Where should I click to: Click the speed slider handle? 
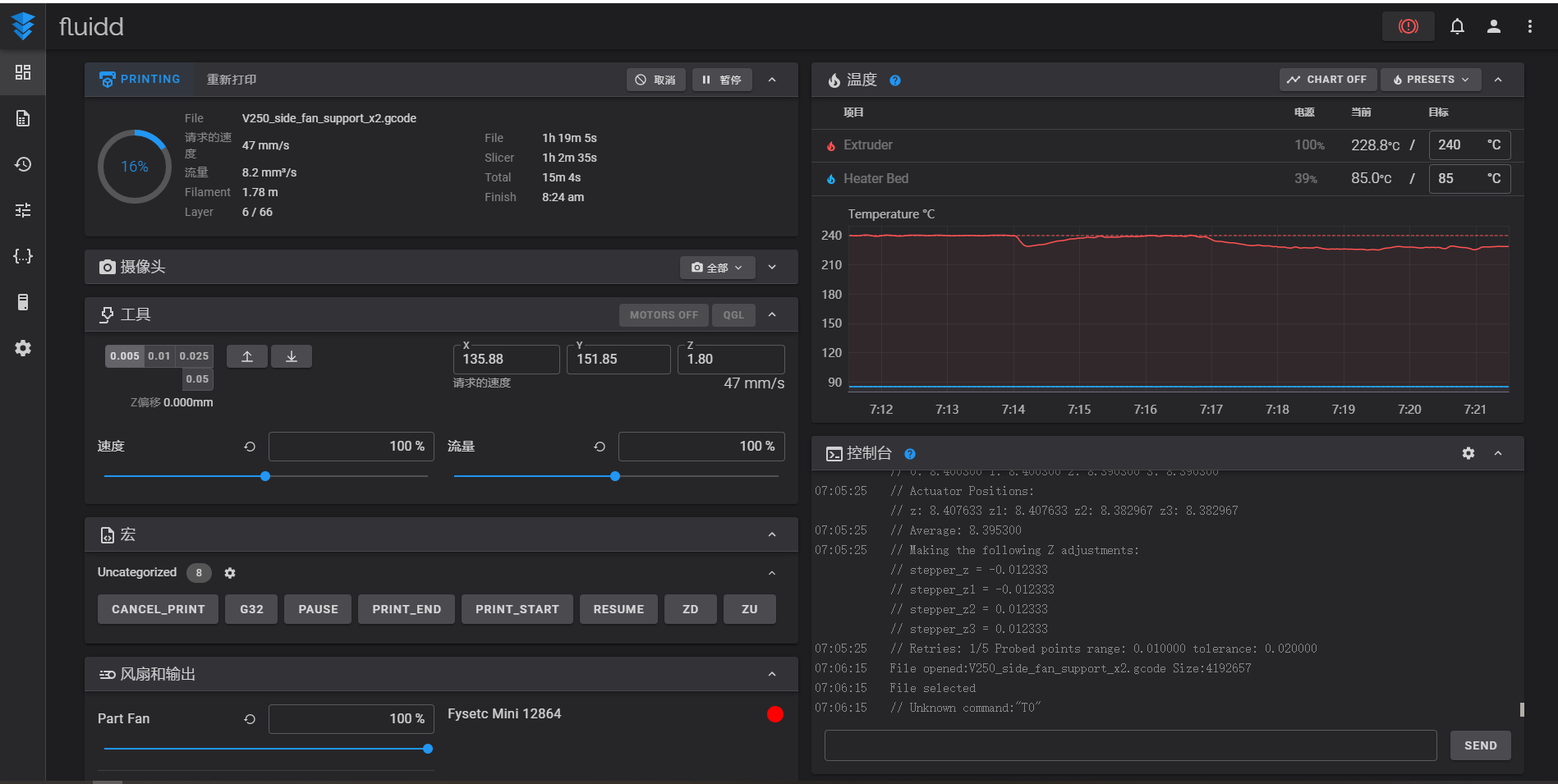pos(265,476)
